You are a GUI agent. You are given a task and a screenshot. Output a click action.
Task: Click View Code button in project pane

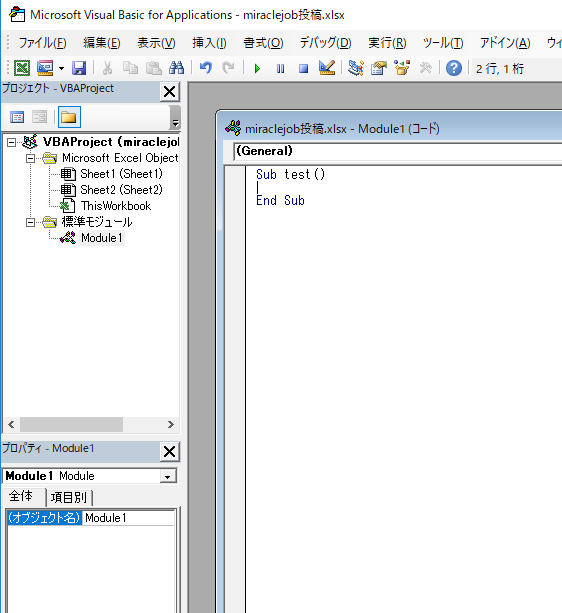coord(17,117)
